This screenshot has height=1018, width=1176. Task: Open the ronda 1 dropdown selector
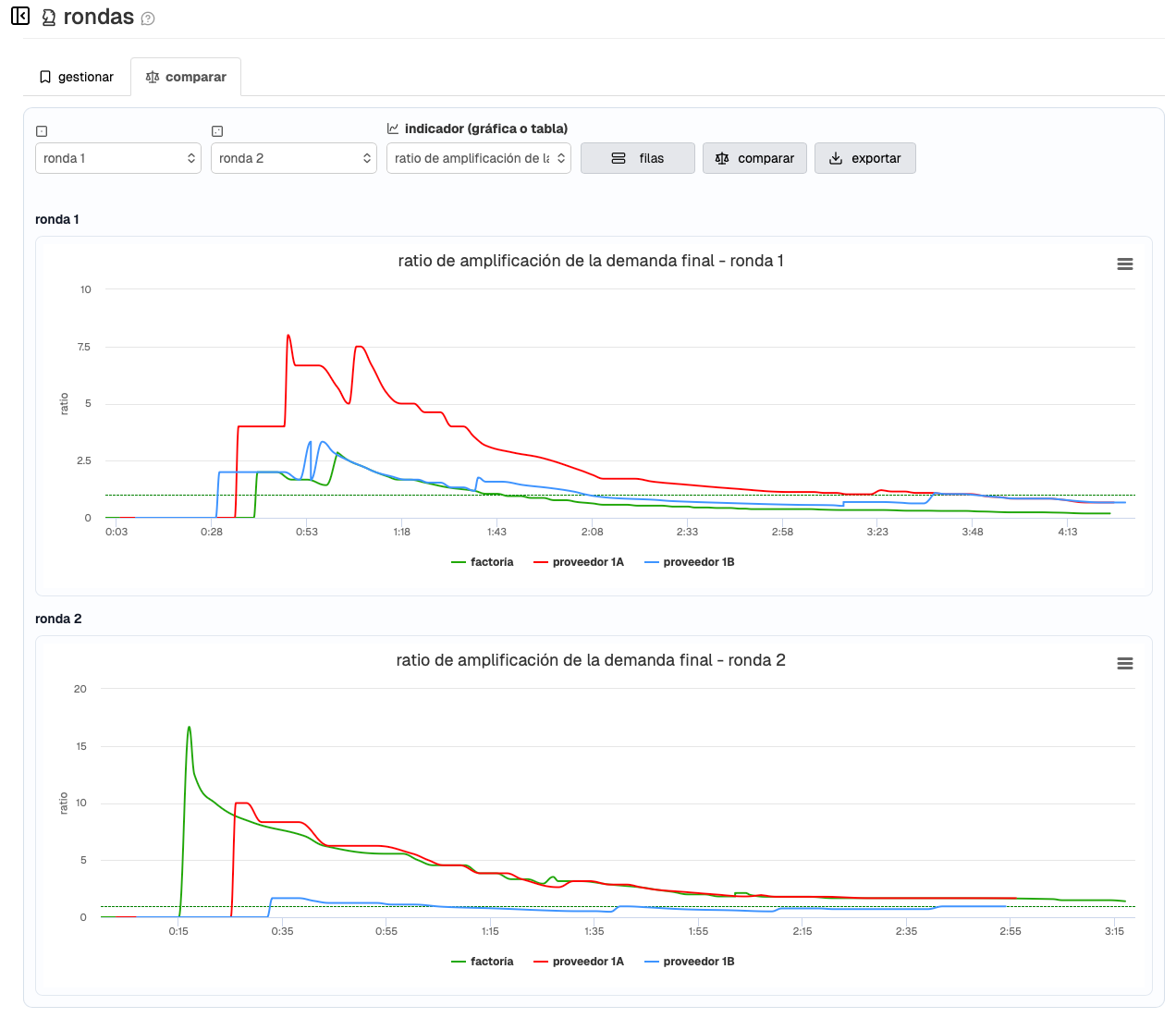pyautogui.click(x=118, y=158)
